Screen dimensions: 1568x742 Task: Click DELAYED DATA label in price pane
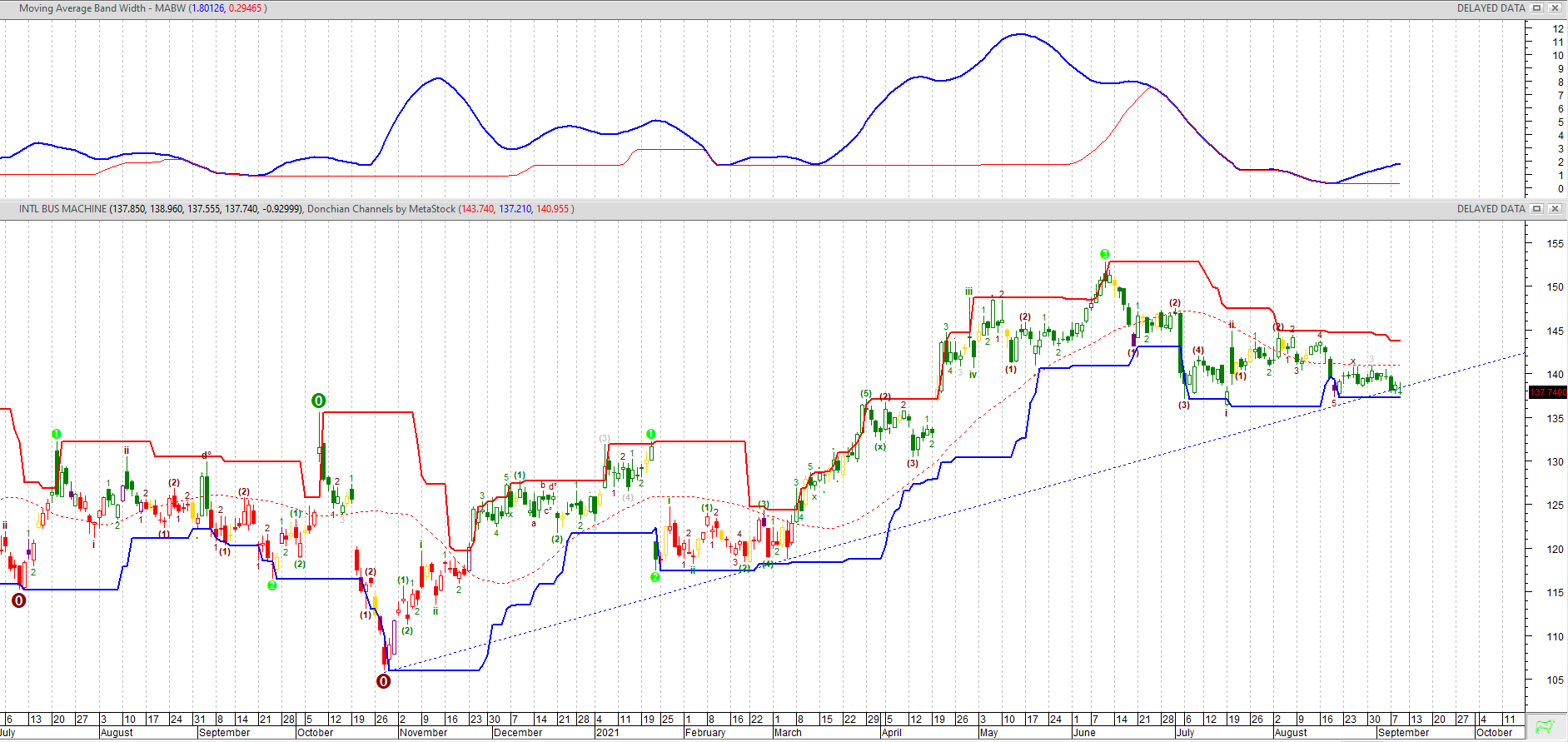click(x=1491, y=209)
